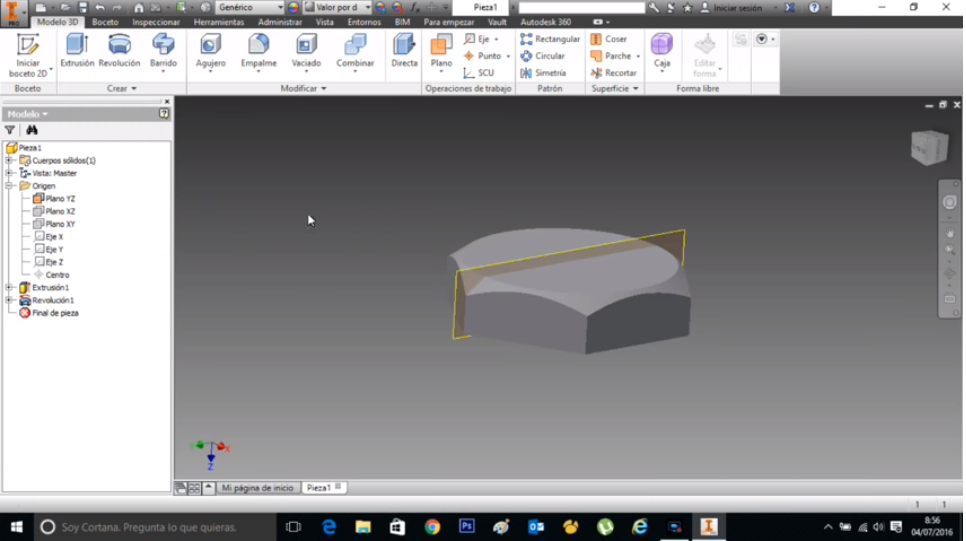Select Plano YZ in the model tree
Viewport: 966px width, 541px height.
pyautogui.click(x=60, y=199)
